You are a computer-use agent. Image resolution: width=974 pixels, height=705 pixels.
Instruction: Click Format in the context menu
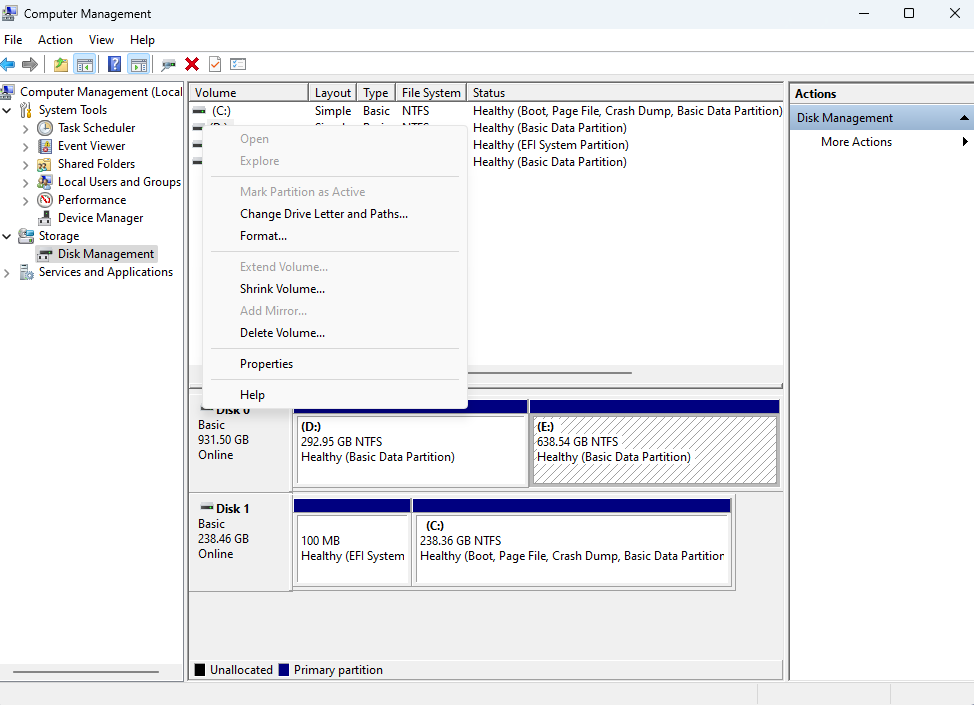262,235
